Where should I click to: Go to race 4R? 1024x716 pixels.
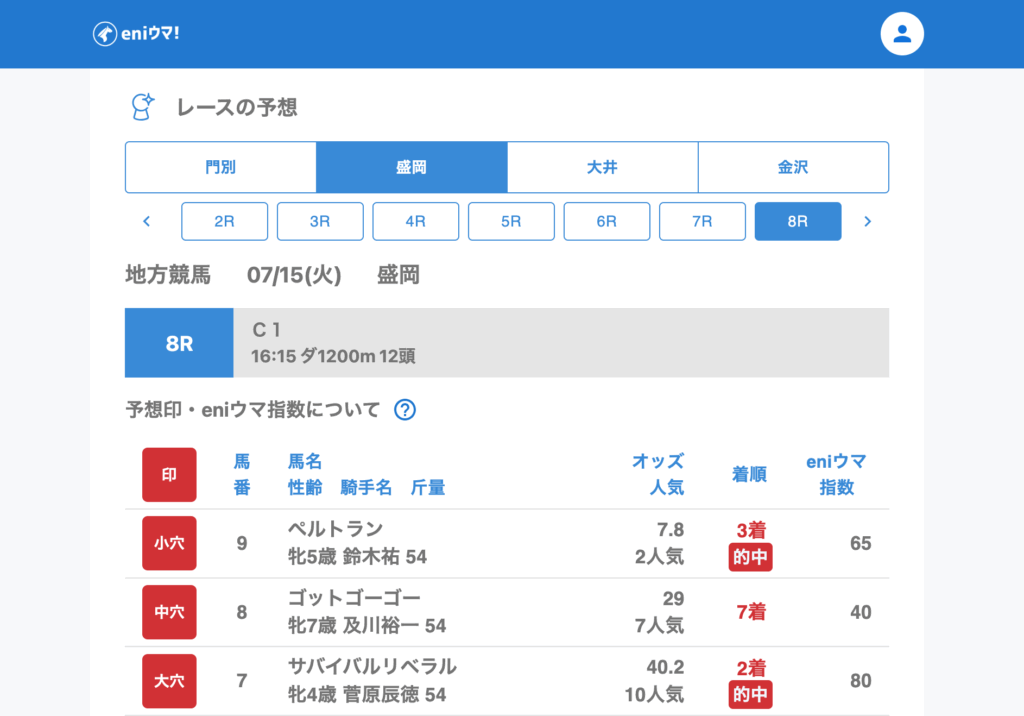(416, 222)
